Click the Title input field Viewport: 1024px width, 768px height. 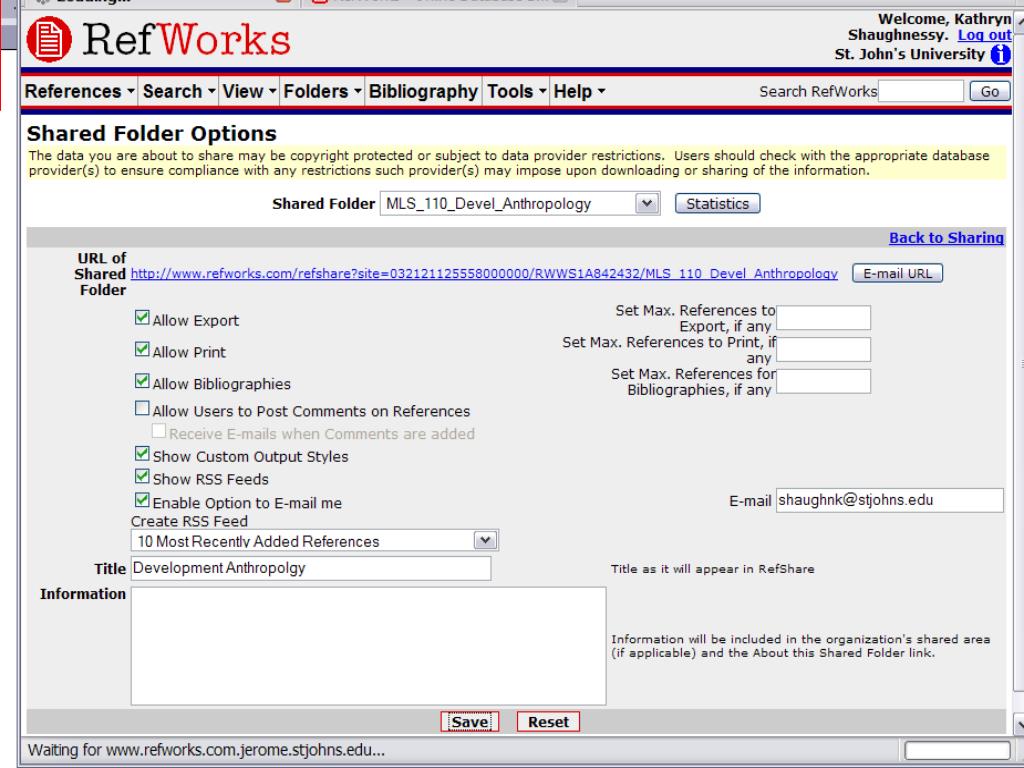coord(311,568)
